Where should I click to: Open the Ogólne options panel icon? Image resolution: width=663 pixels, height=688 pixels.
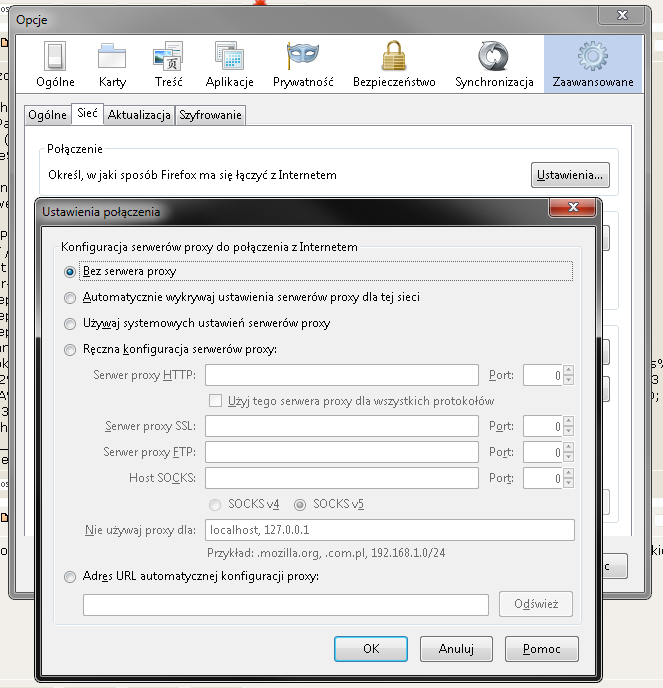[55, 64]
